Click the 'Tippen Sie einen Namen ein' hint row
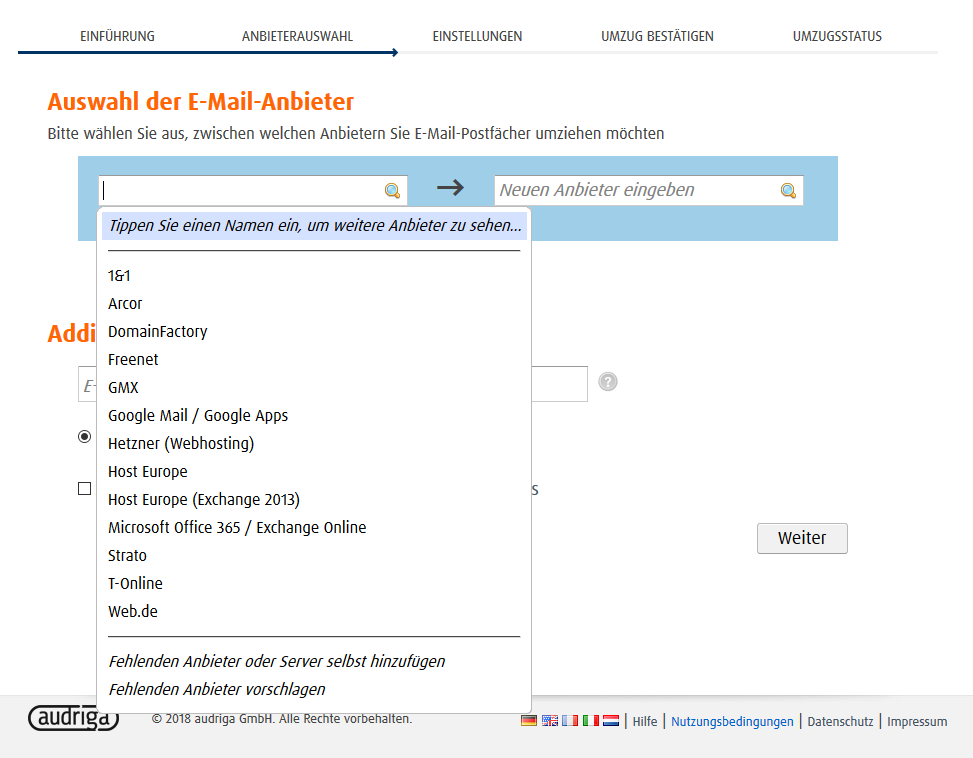 [x=314, y=225]
